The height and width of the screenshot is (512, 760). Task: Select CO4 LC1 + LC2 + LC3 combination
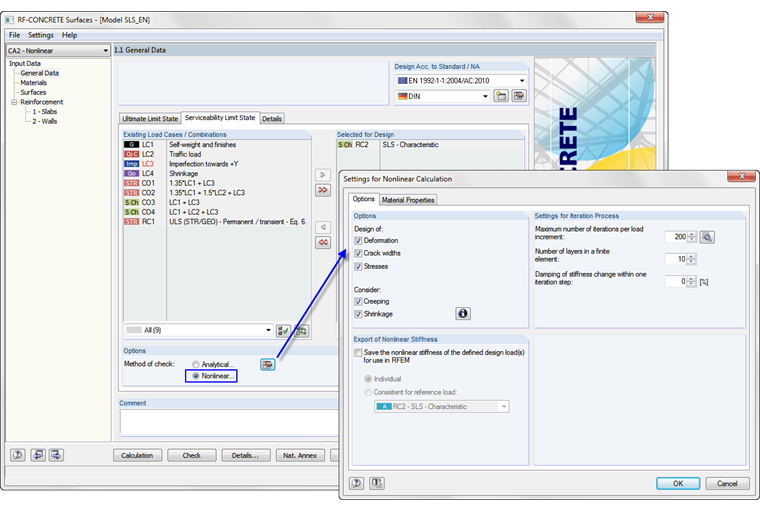(x=217, y=212)
